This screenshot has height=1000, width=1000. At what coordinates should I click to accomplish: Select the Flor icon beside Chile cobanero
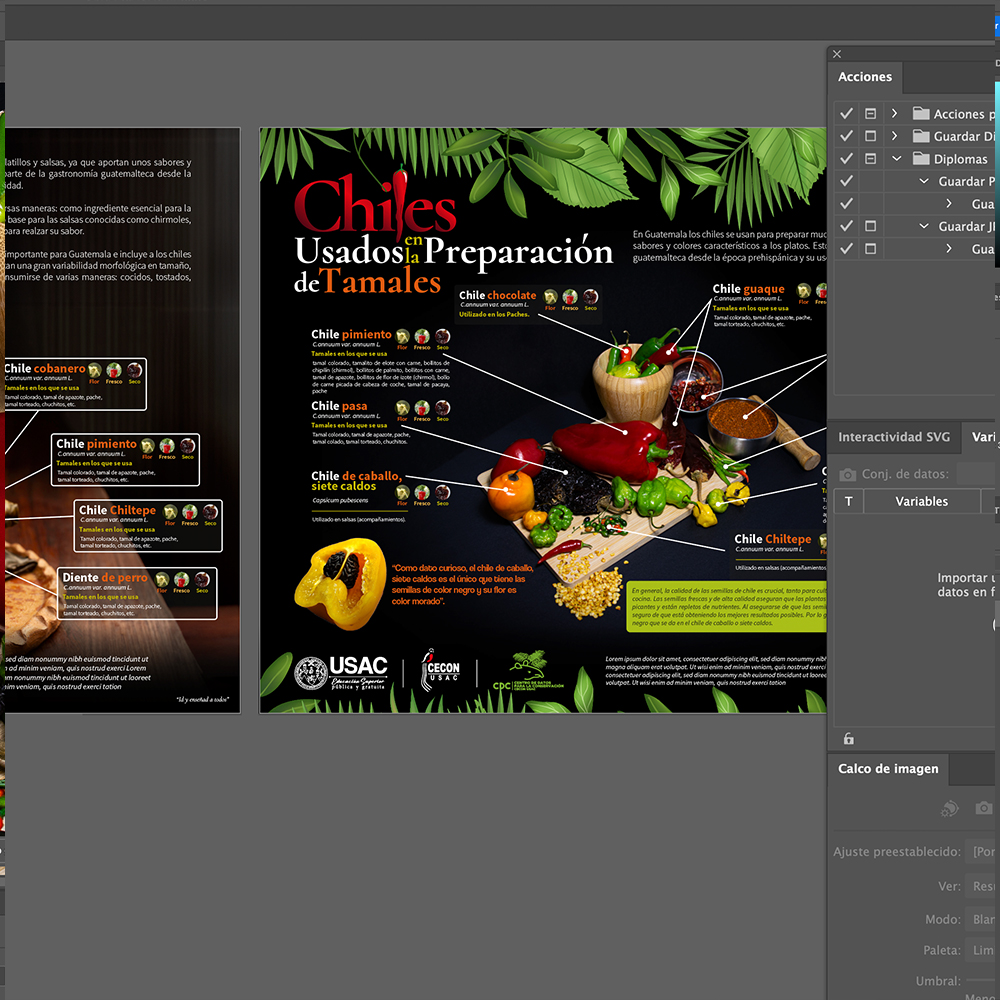[x=94, y=371]
